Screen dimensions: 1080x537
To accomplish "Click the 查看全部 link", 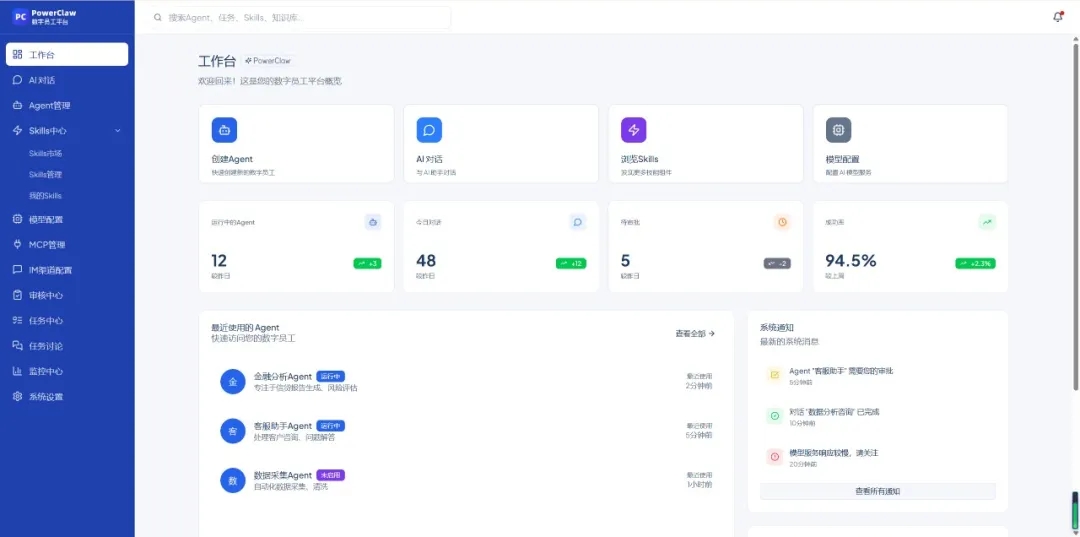I will [x=695, y=334].
